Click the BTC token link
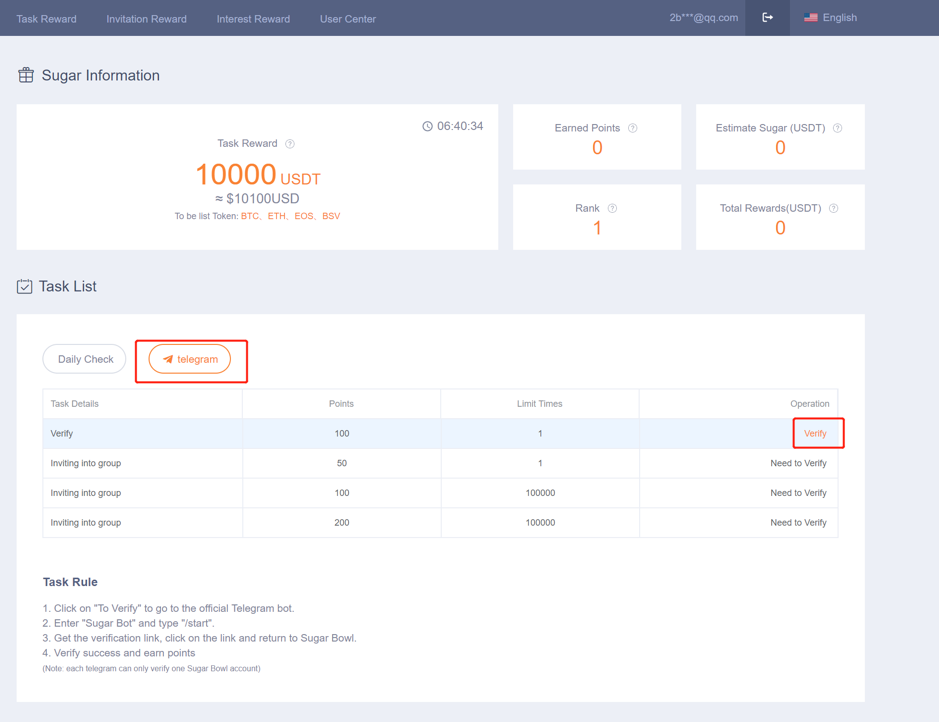This screenshot has width=939, height=722. tap(250, 216)
